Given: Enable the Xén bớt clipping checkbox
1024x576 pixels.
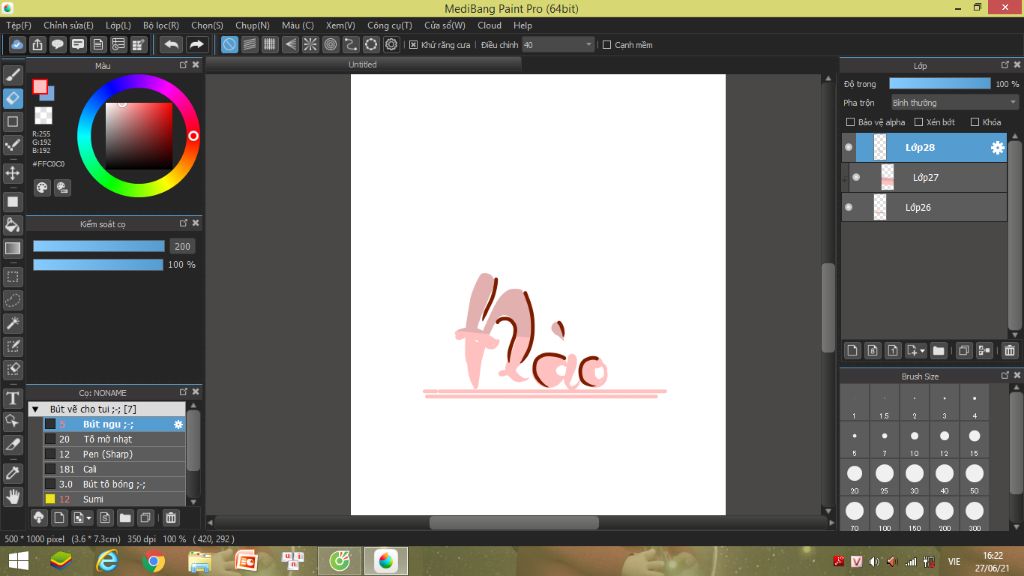Looking at the screenshot, I should point(918,122).
